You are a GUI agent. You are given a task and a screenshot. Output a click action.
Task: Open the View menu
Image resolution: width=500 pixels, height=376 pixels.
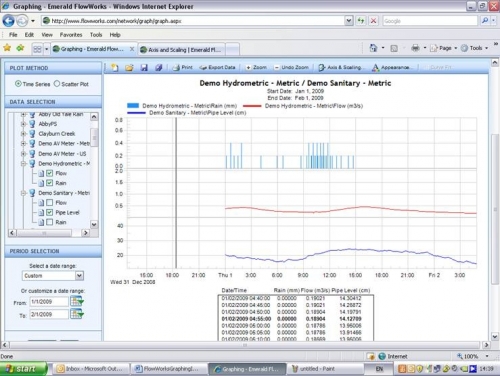click(x=47, y=35)
